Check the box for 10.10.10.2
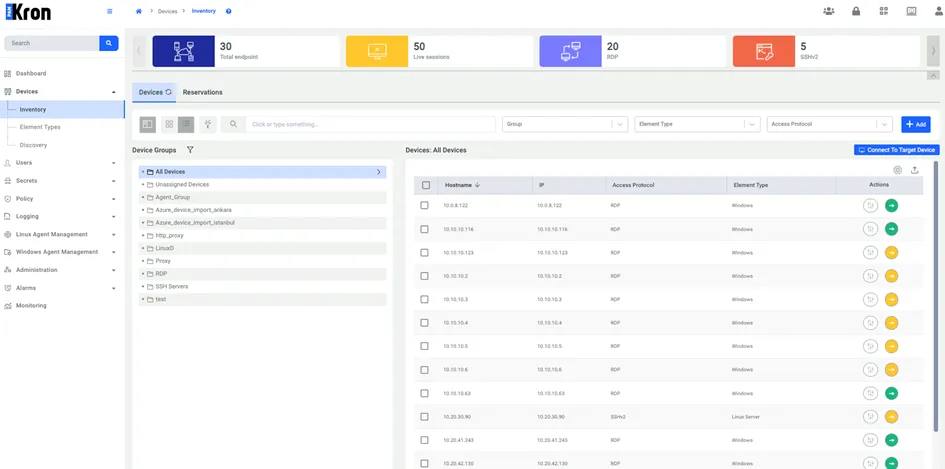The image size is (945, 469). pos(424,276)
